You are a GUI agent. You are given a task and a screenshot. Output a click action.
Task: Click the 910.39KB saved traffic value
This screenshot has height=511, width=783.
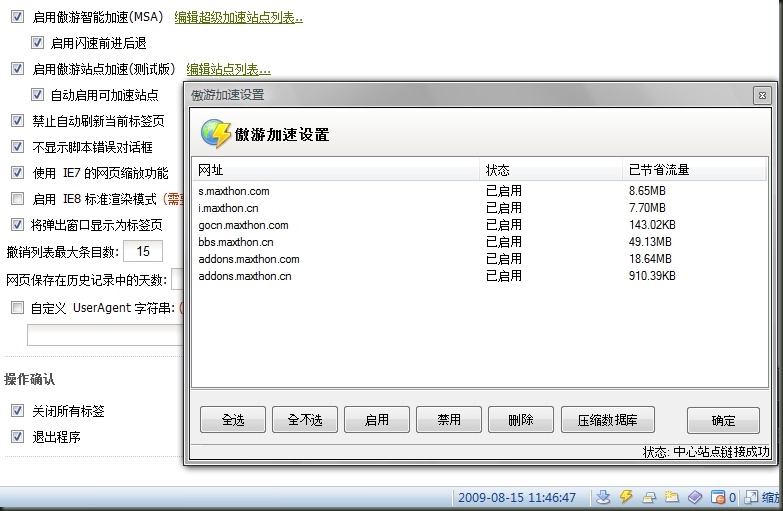(x=652, y=276)
